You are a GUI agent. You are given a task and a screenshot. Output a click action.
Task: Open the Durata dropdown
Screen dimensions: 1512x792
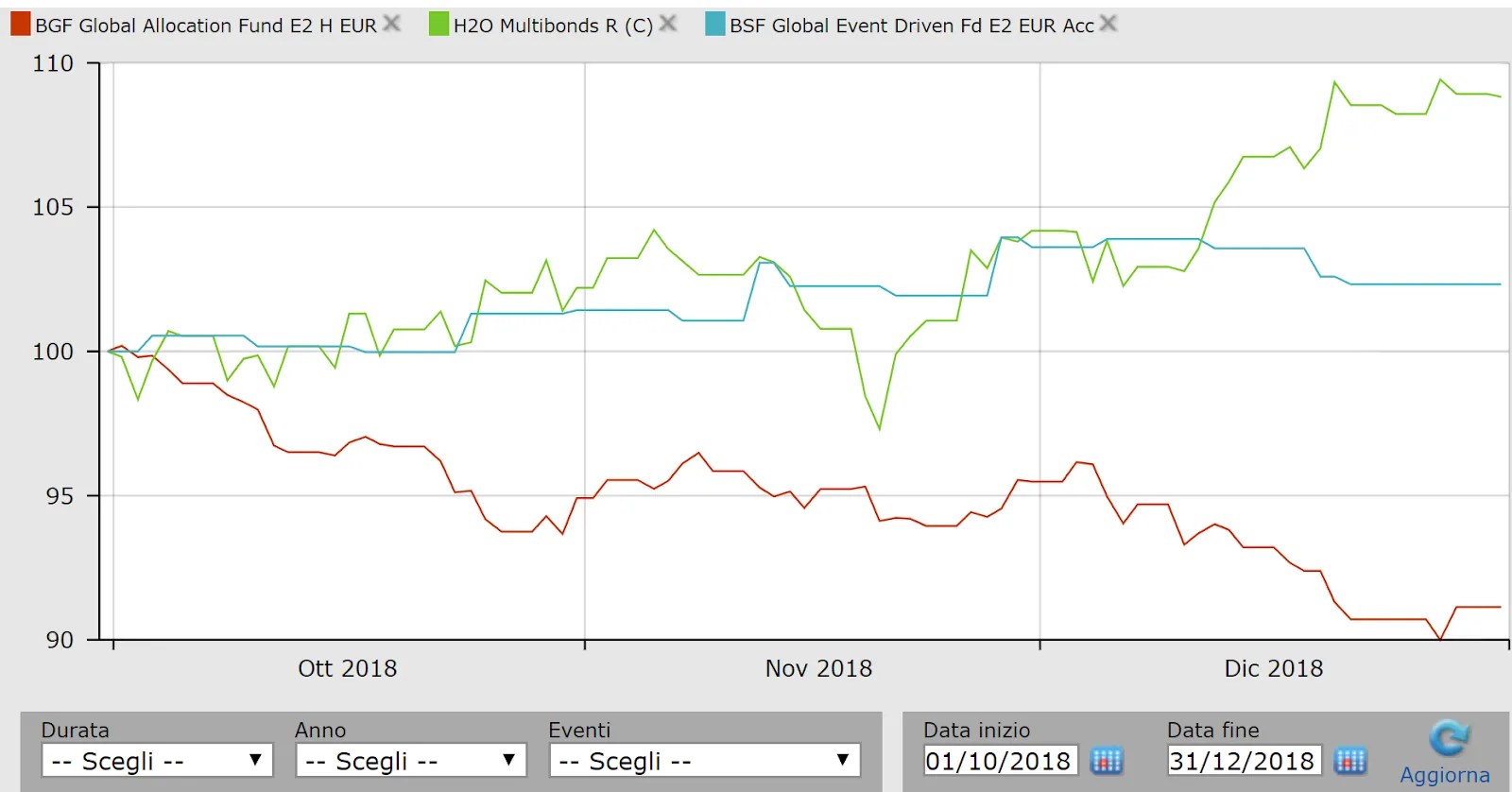click(158, 761)
